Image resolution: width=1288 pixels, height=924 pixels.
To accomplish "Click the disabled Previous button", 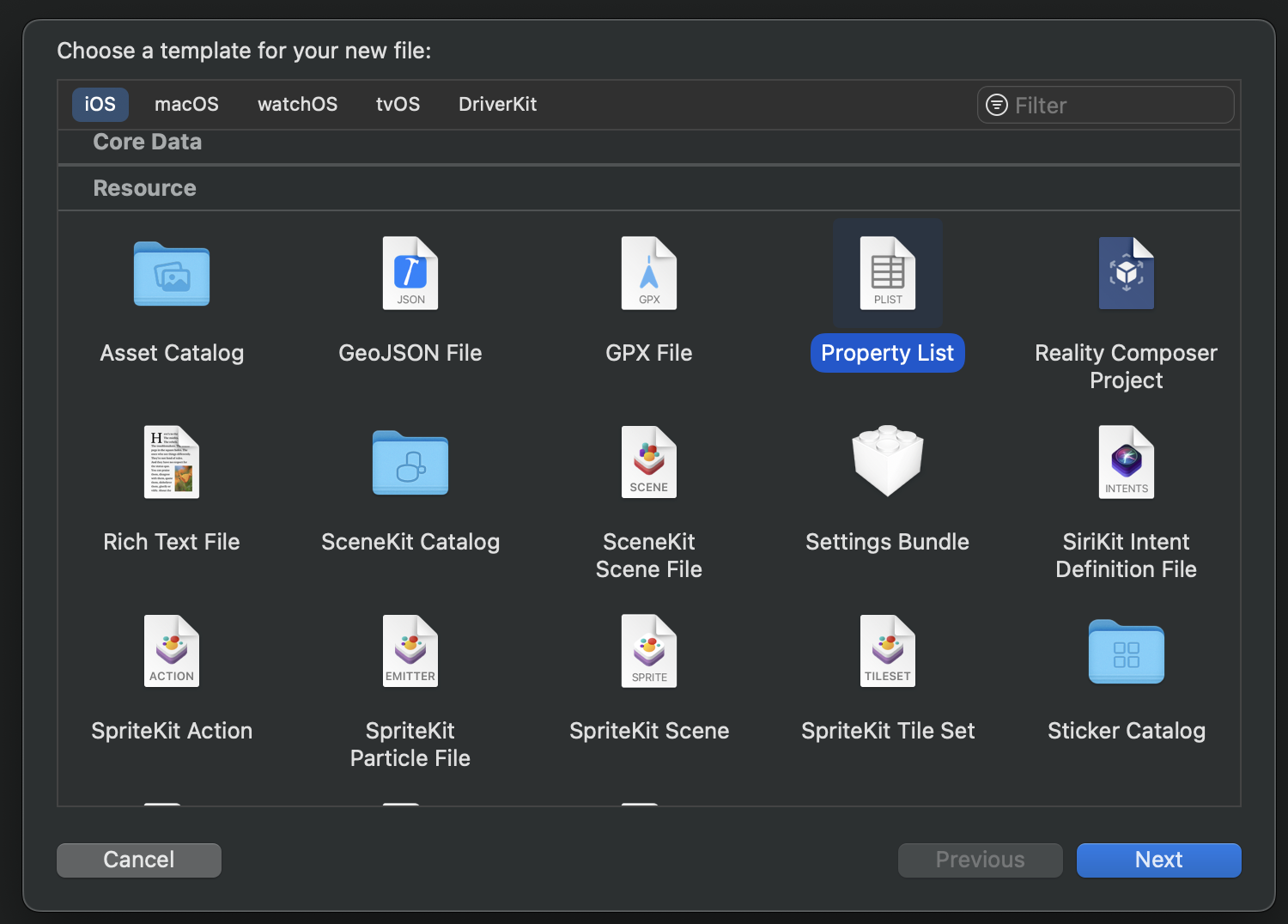I will [981, 860].
